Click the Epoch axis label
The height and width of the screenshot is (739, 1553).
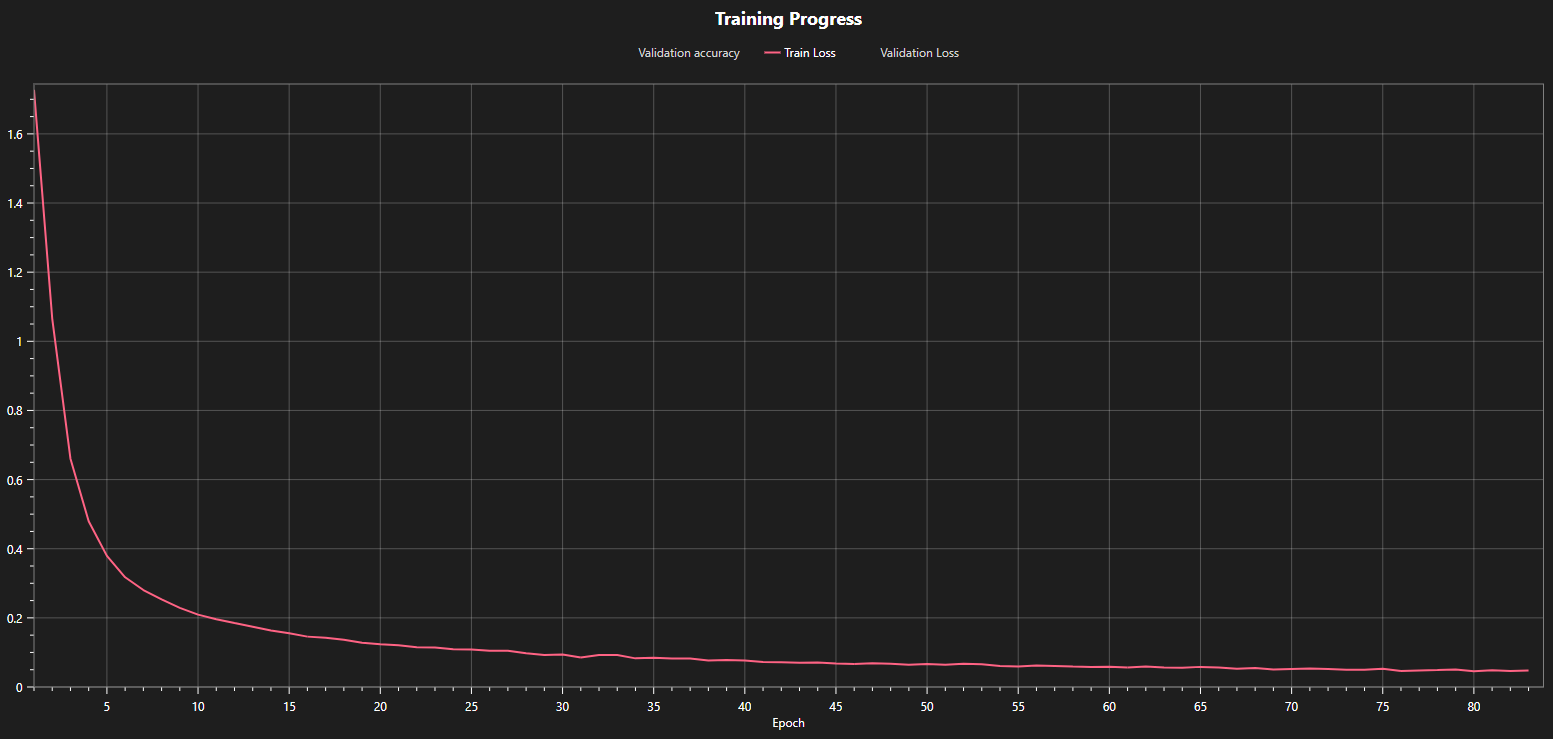[787, 723]
